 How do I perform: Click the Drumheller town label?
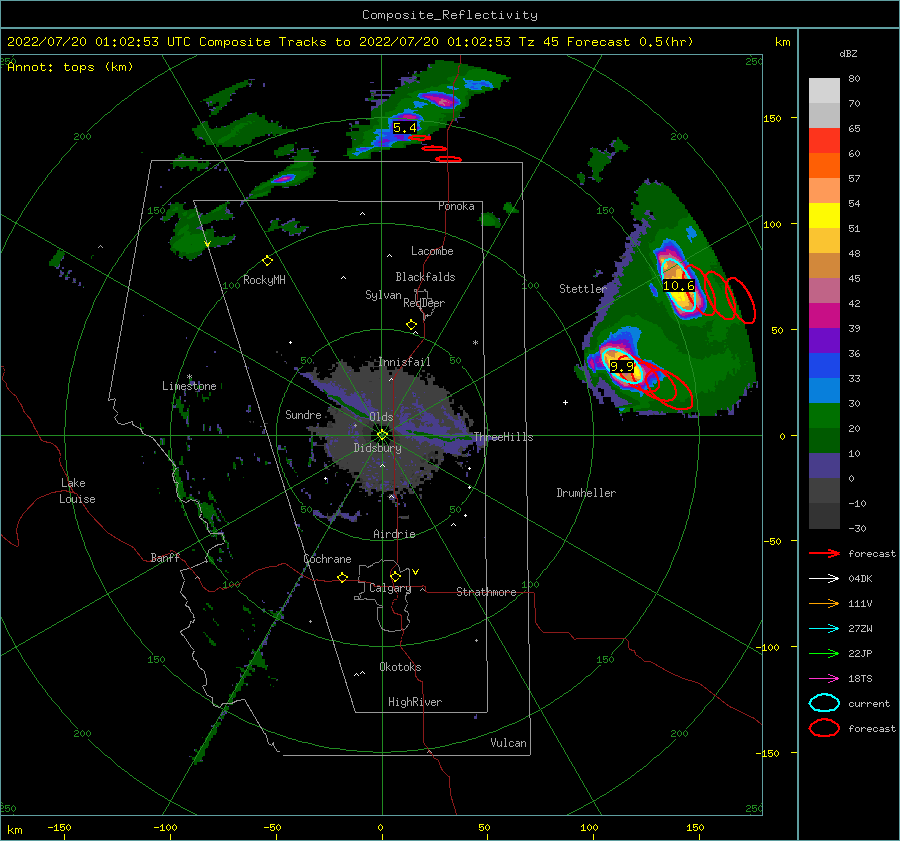tap(586, 493)
